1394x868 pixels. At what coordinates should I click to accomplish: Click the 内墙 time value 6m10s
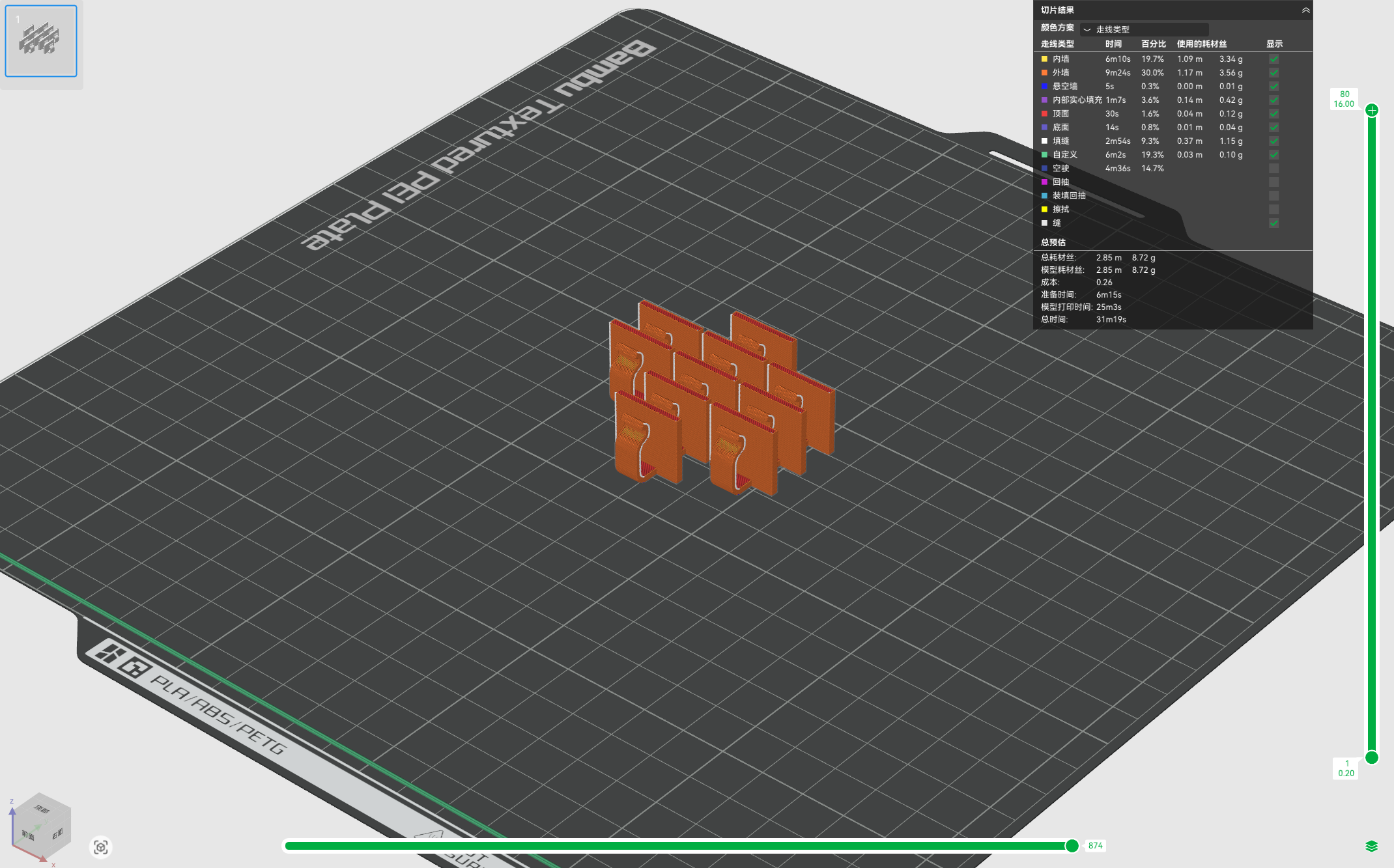tap(1118, 59)
